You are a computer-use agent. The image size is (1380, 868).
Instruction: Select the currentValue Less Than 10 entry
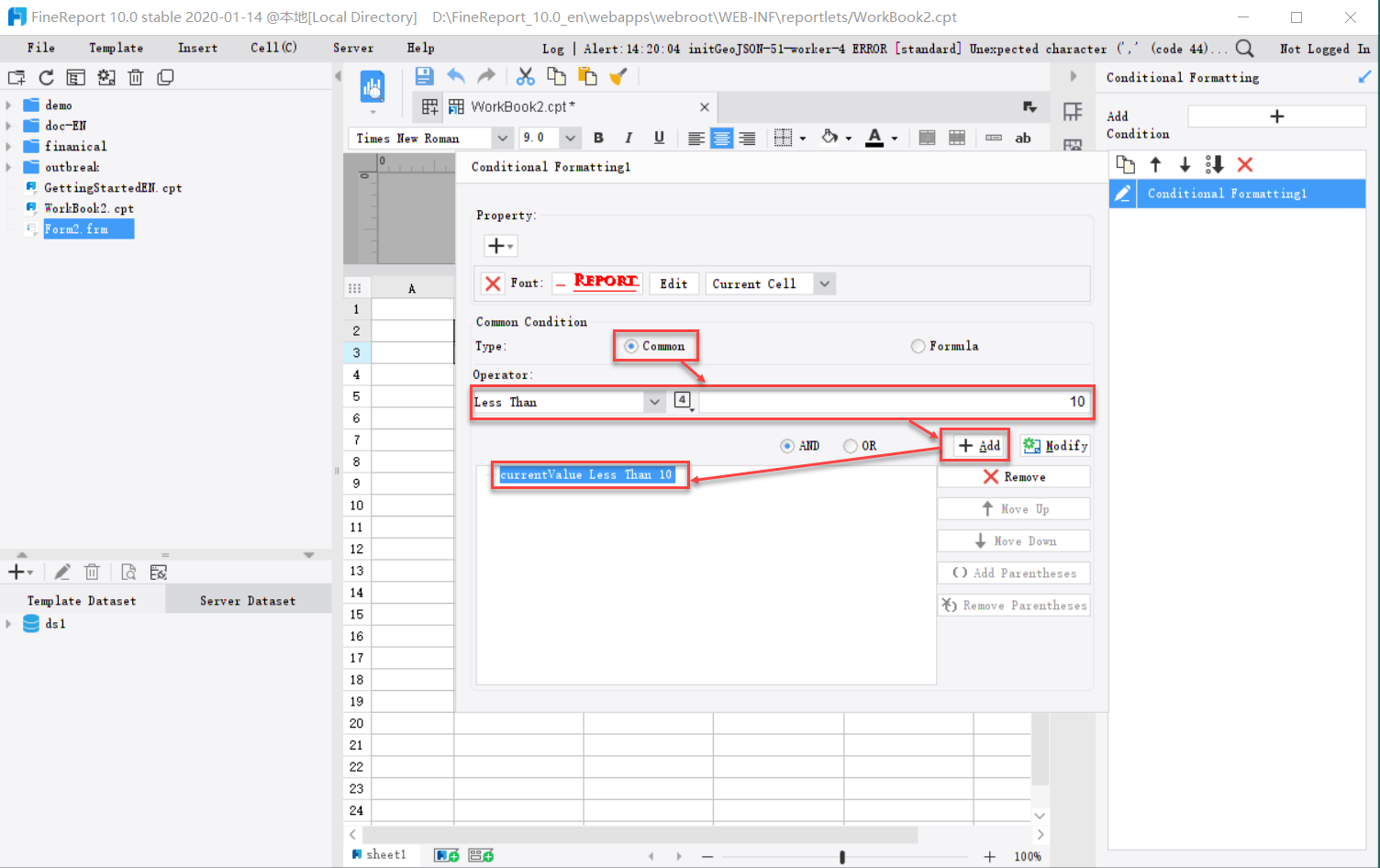tap(587, 474)
